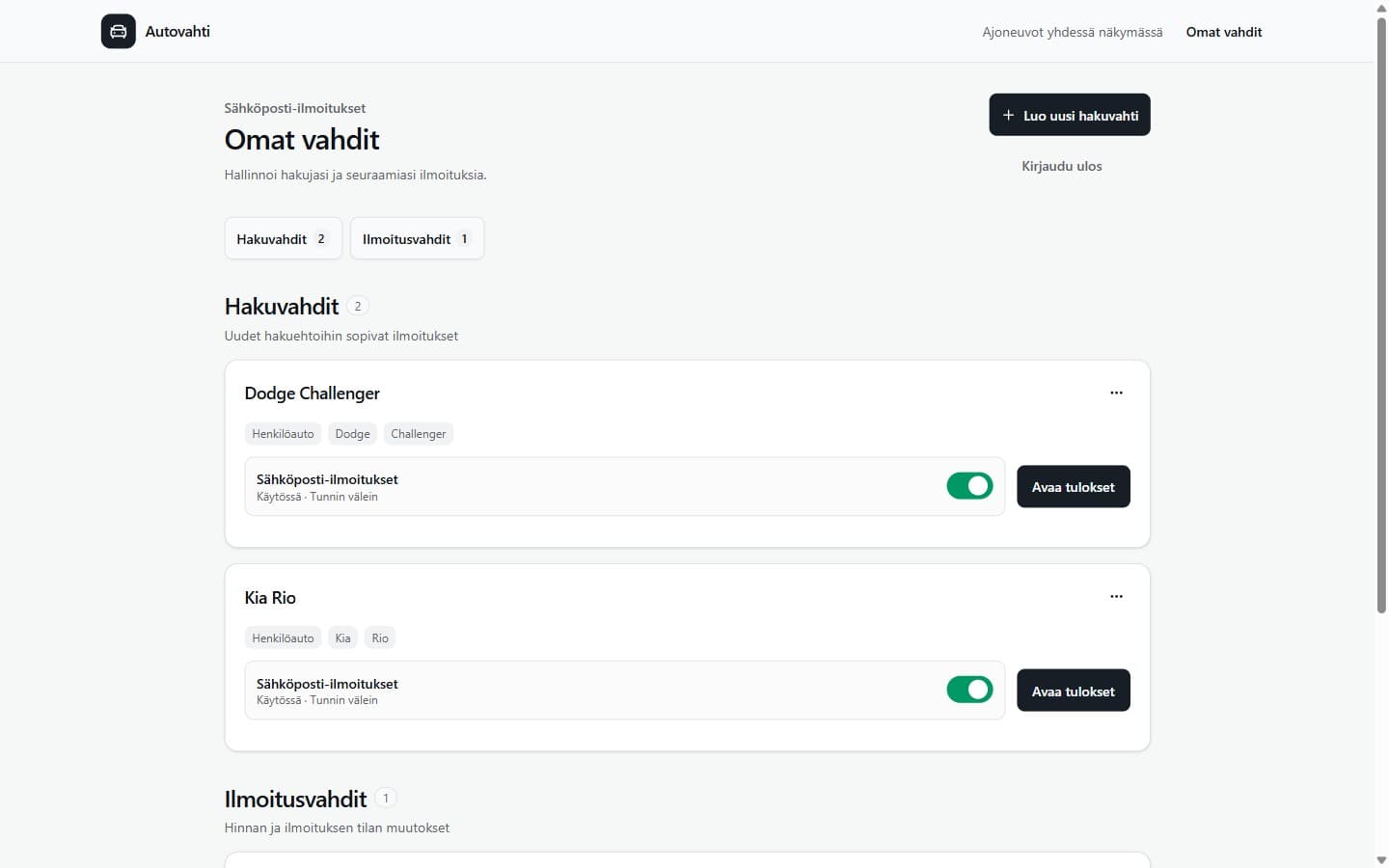Open Ajoneuvot yhdessä näkymässä nav link

[x=1073, y=32]
